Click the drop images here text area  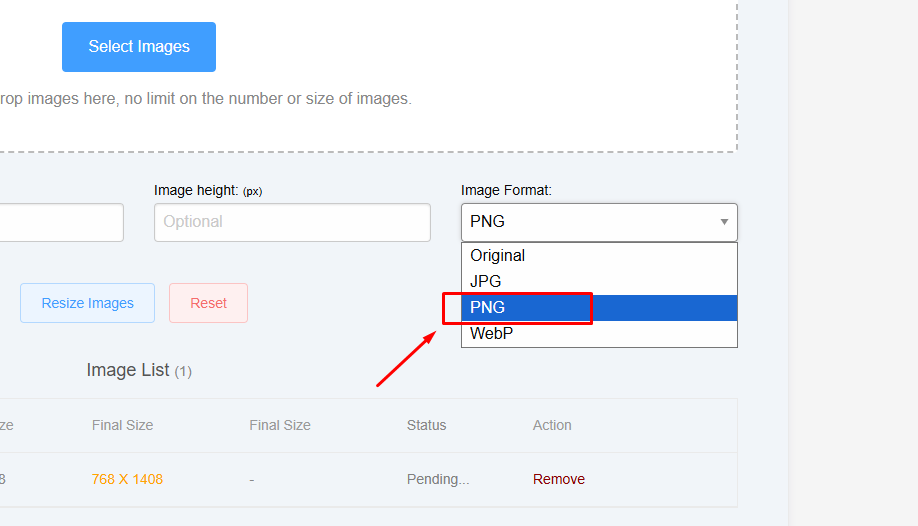click(206, 99)
